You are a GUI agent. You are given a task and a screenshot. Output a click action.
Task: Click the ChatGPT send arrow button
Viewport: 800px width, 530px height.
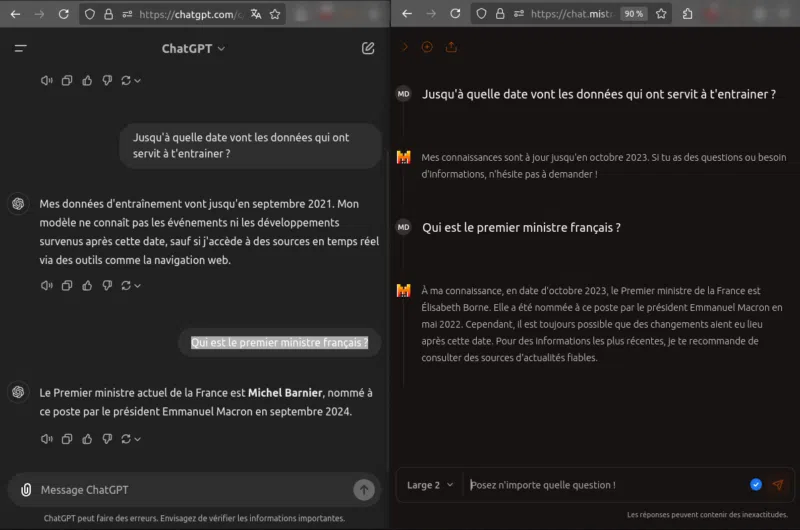[364, 490]
